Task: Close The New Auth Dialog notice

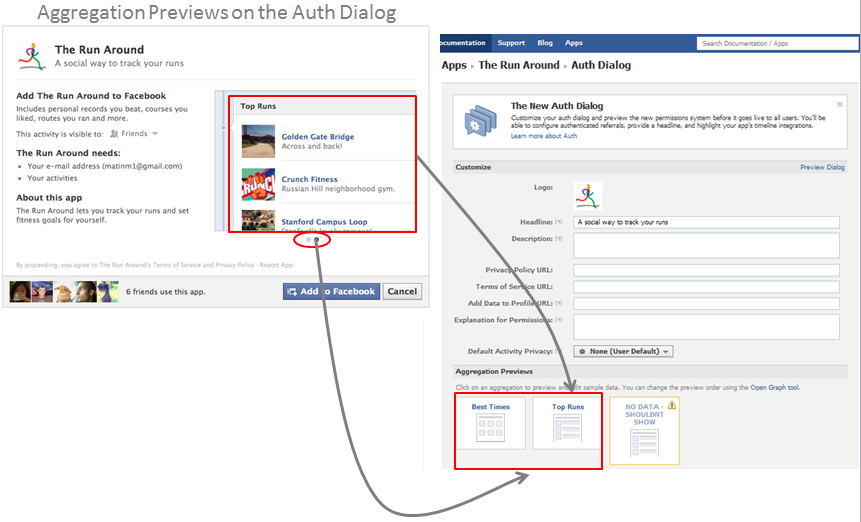Action: [840, 104]
